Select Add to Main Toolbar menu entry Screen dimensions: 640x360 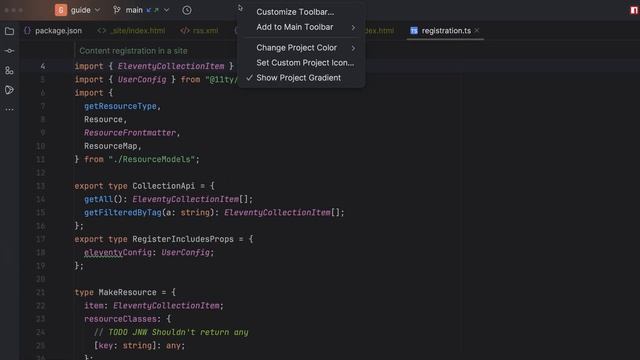click(x=301, y=27)
